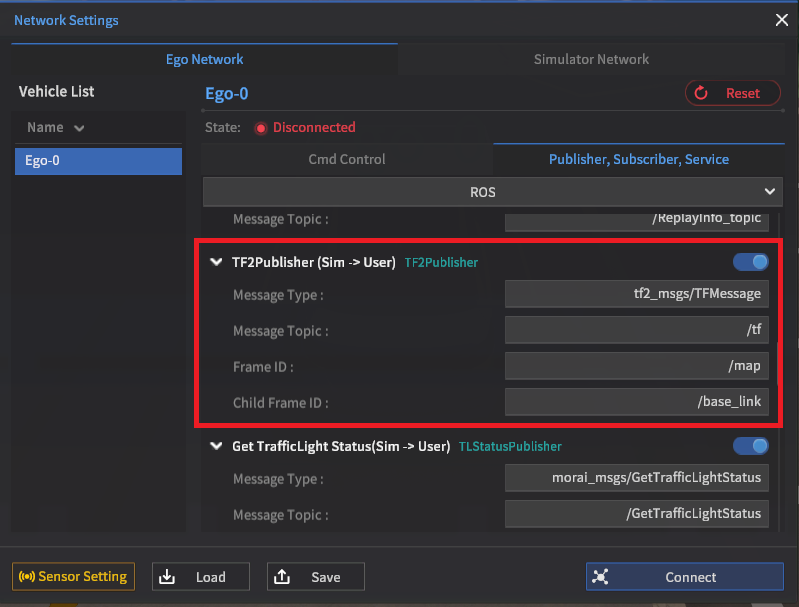Viewport: 799px width, 607px height.
Task: Edit the /tf message topic field
Action: 636,330
